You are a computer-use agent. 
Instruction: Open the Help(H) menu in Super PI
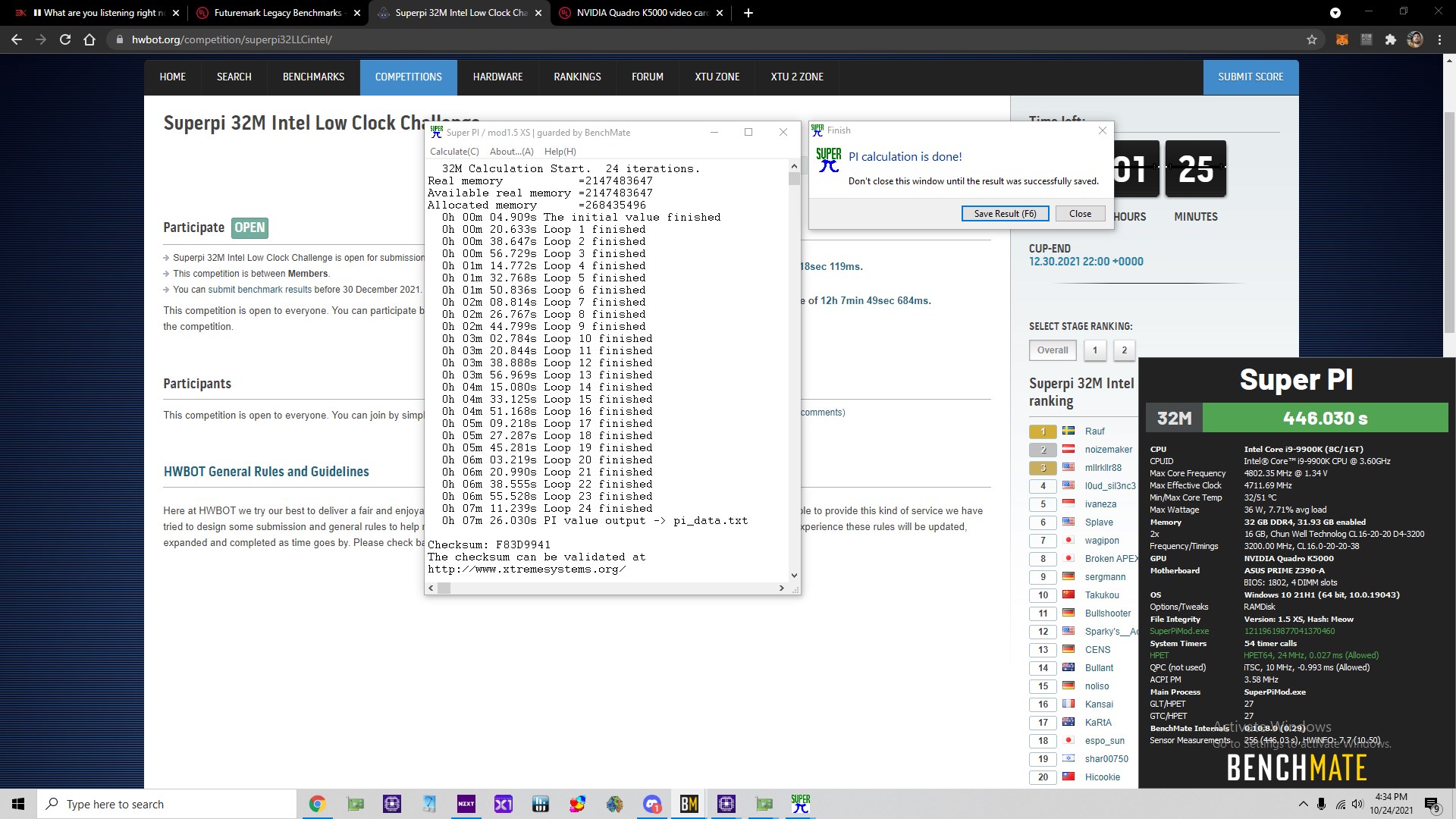pyautogui.click(x=560, y=151)
